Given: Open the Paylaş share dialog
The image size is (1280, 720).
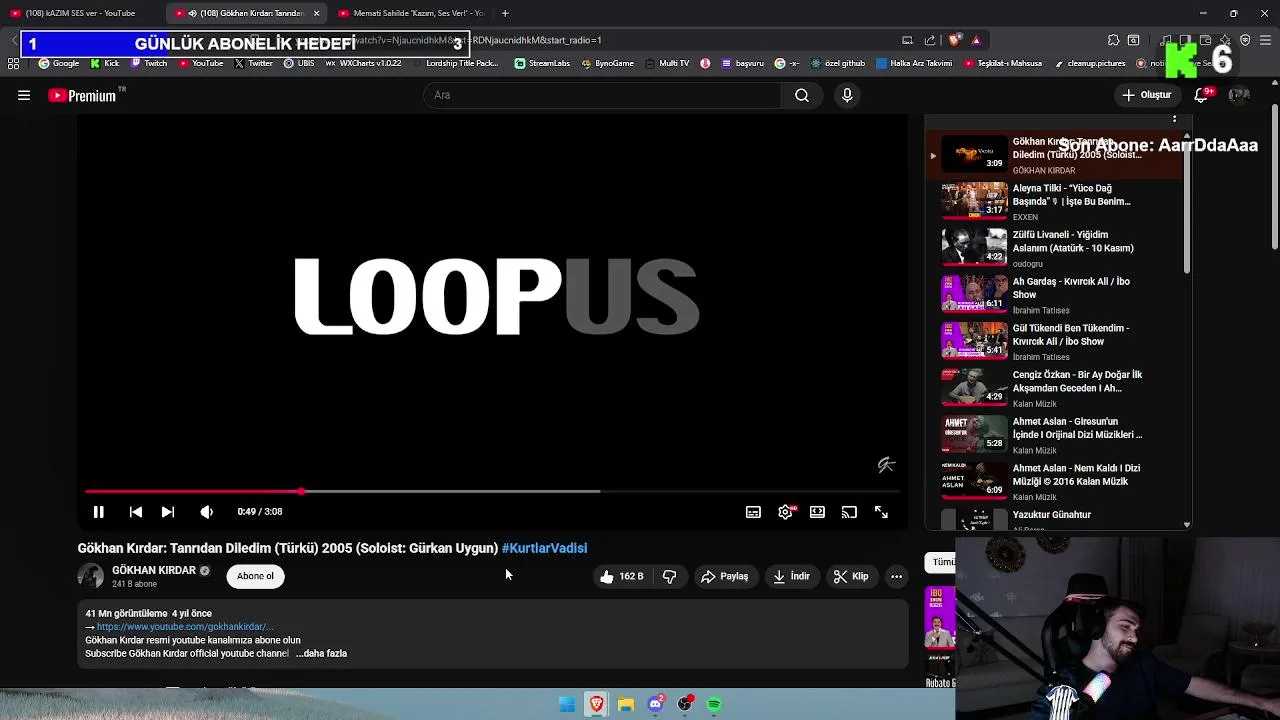Looking at the screenshot, I should pyautogui.click(x=725, y=576).
